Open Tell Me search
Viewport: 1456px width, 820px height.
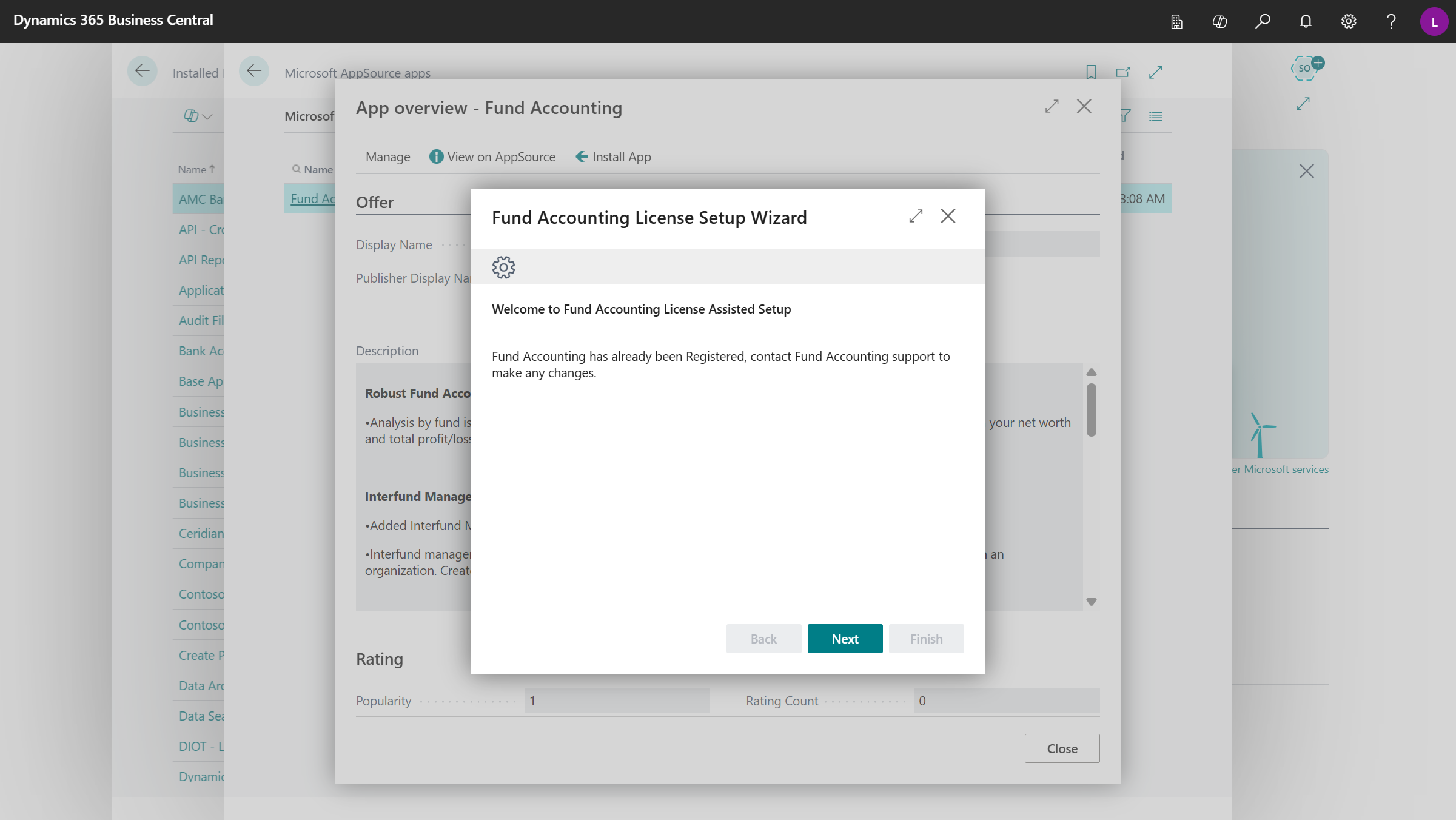point(1263,21)
